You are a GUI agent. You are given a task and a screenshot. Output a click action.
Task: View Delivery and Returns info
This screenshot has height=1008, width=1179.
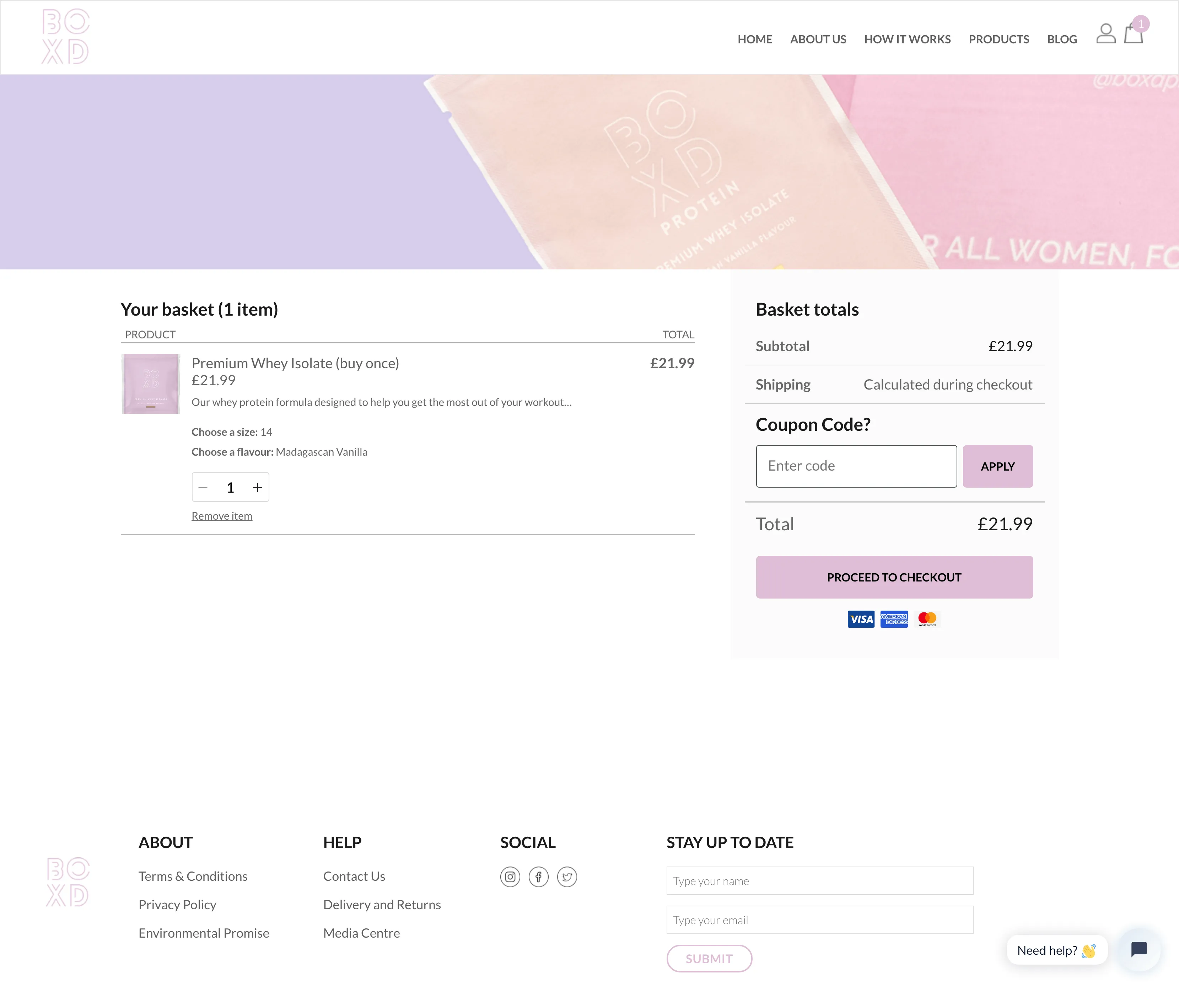coord(382,905)
